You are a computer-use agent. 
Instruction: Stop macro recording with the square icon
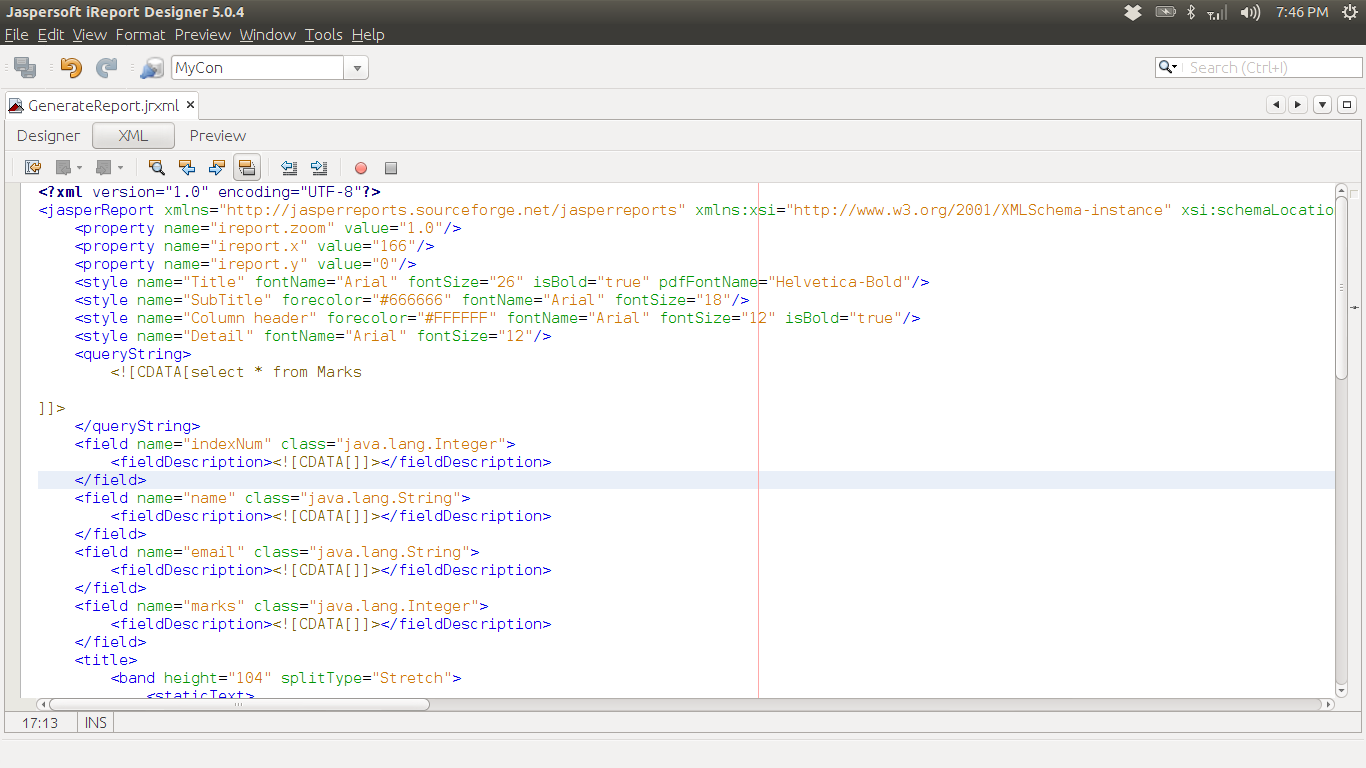pos(391,168)
